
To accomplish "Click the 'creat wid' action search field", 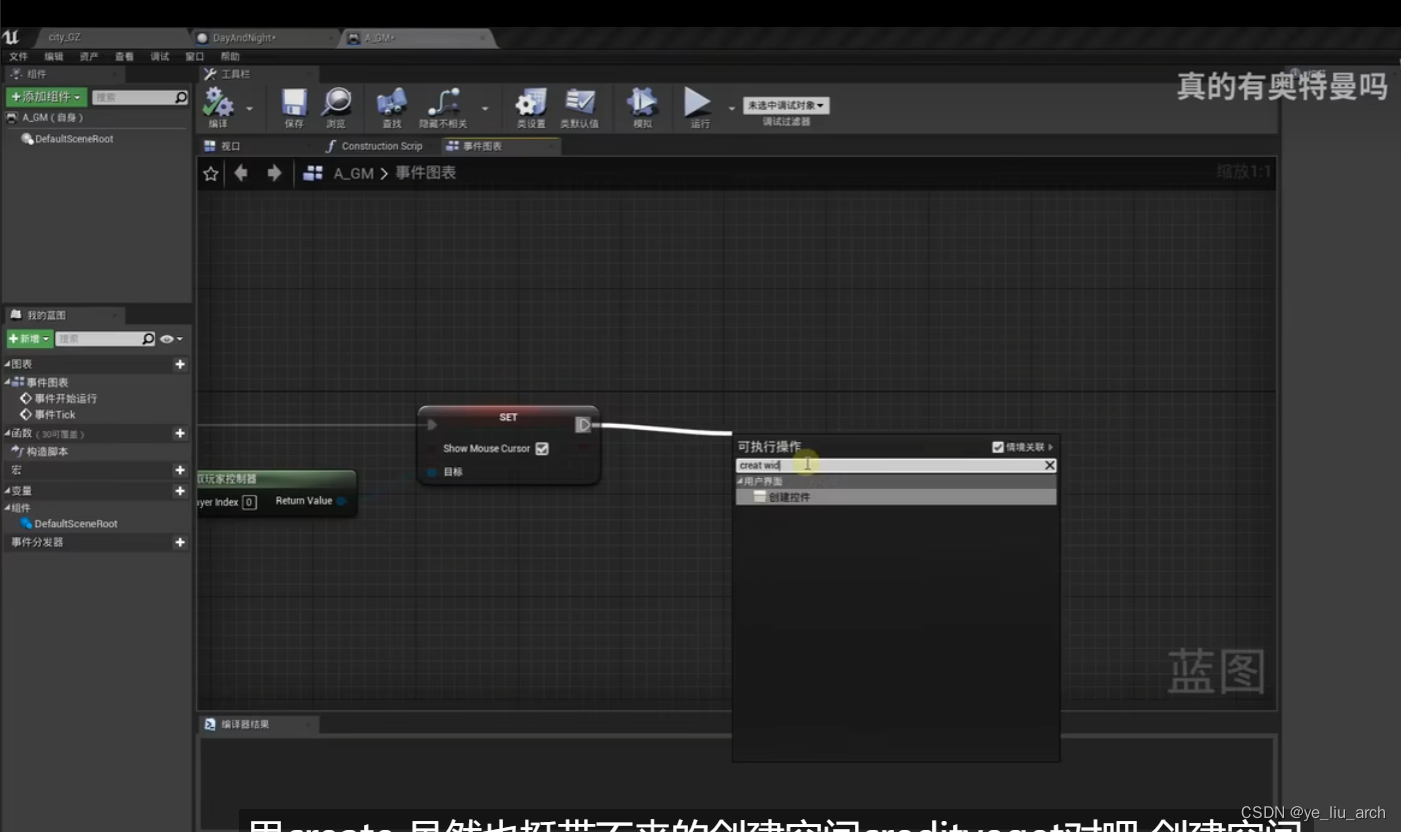I will click(889, 465).
